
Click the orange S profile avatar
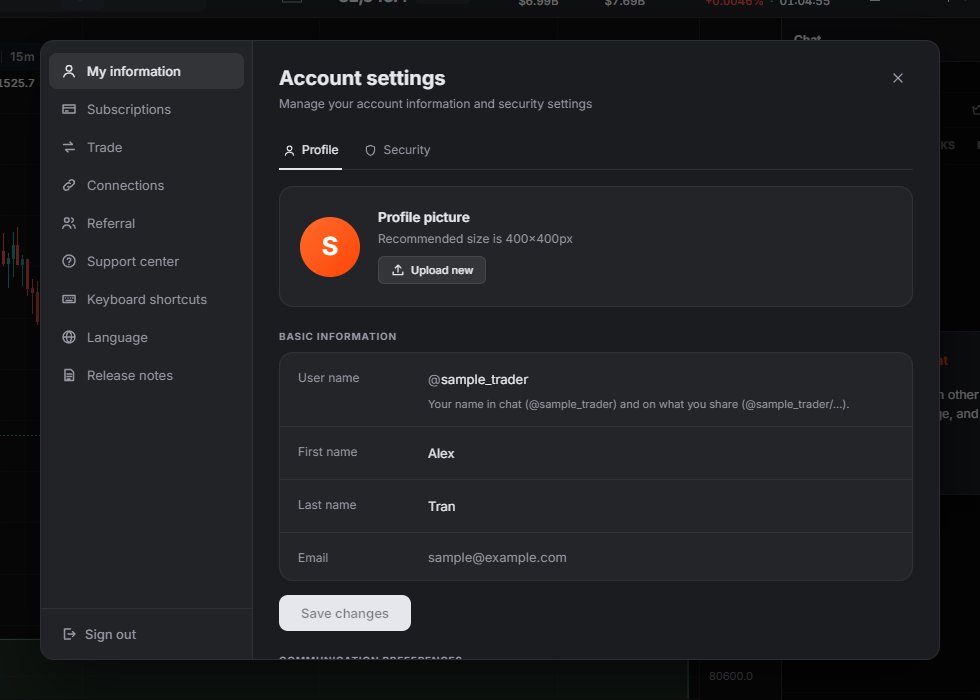click(x=330, y=247)
